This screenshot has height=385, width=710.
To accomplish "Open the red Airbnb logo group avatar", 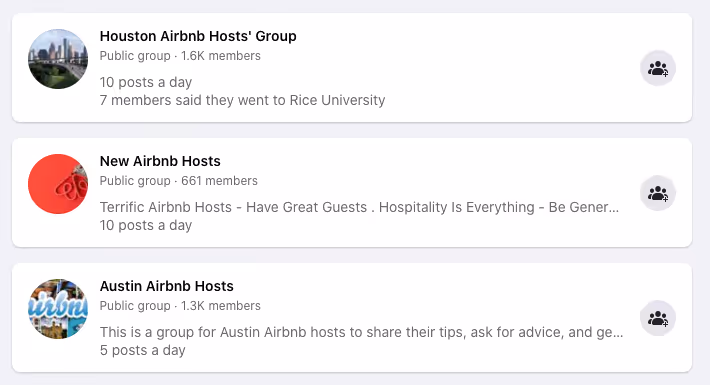I will point(58,184).
